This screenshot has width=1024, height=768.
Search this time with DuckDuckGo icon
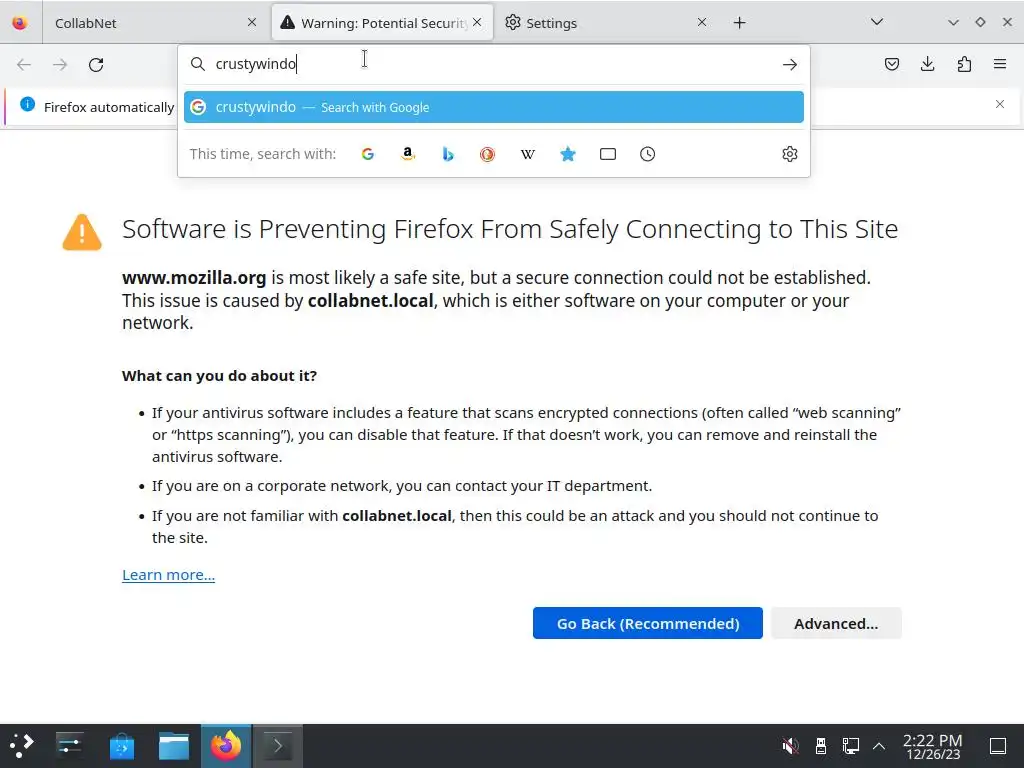(487, 154)
